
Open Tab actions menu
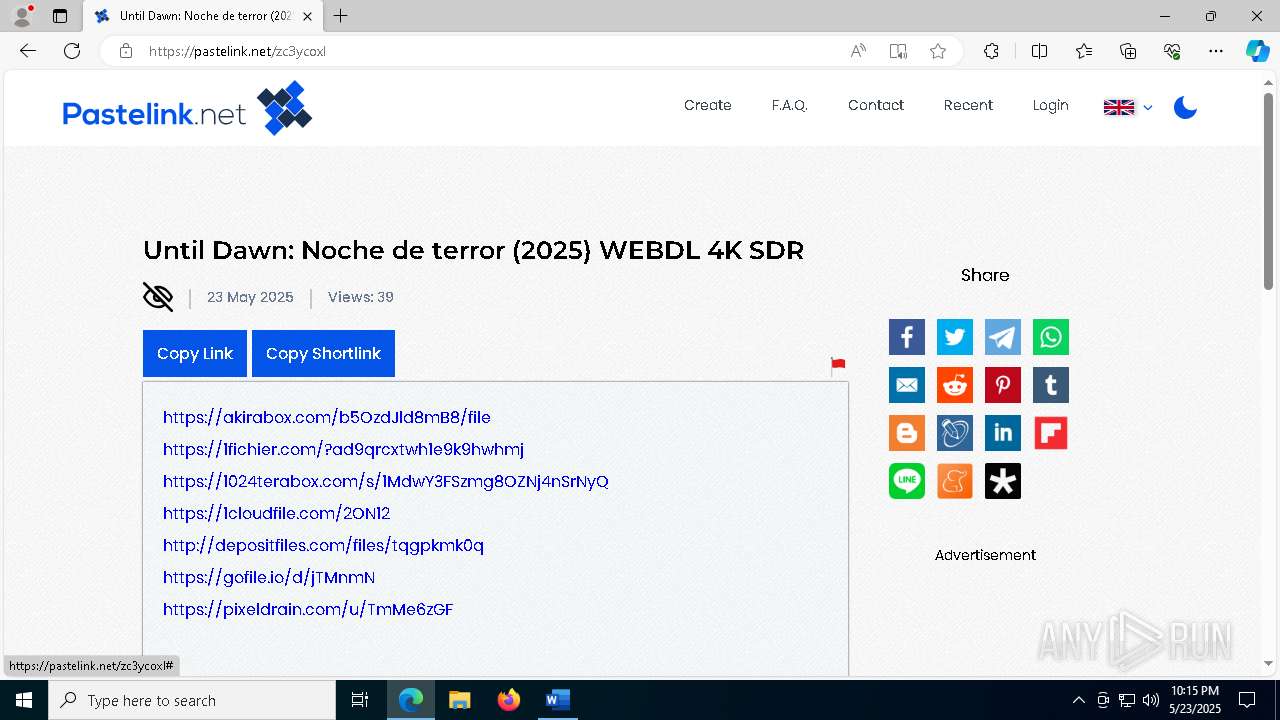click(60, 16)
